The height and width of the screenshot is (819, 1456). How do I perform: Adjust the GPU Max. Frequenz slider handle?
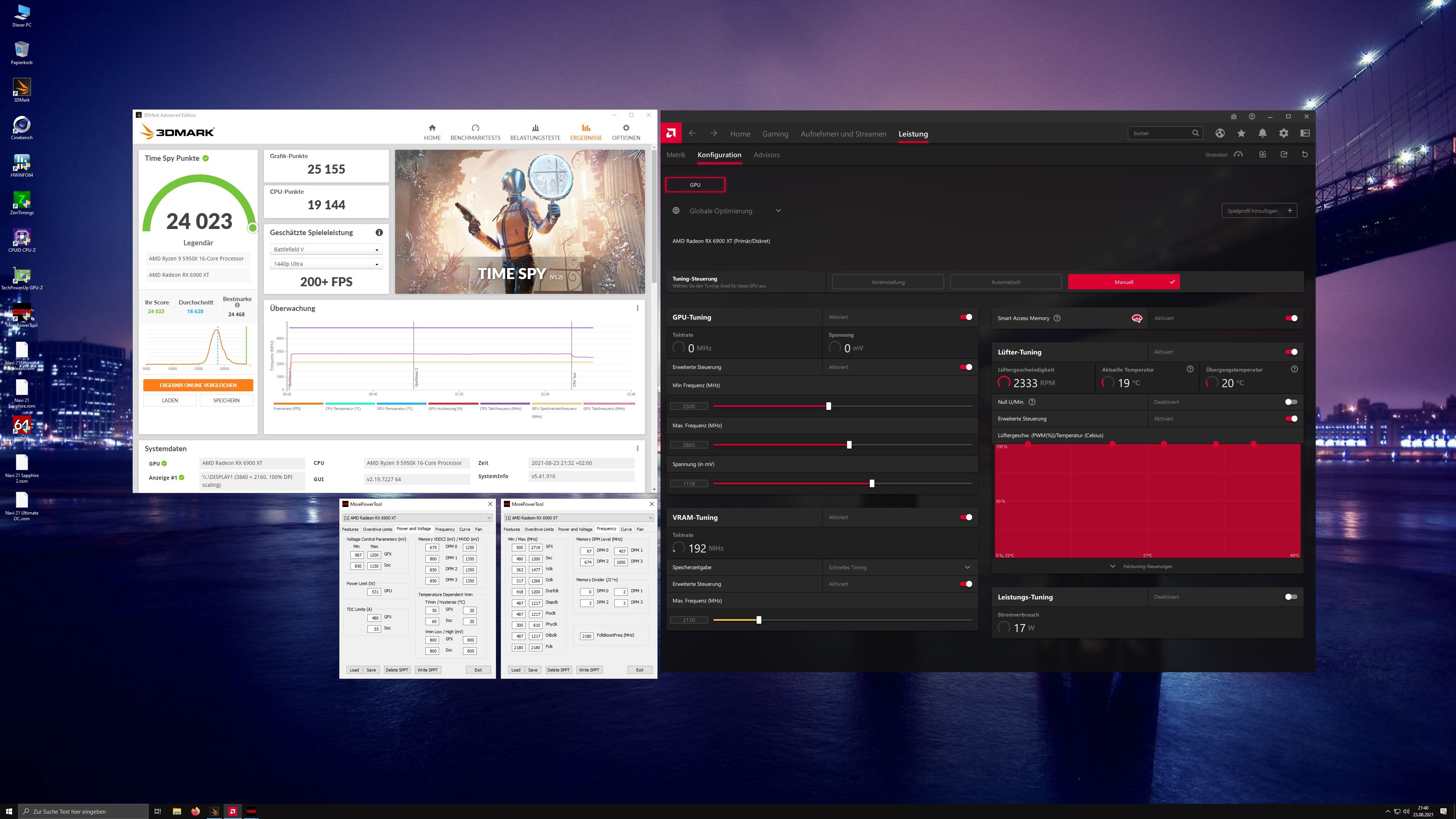pos(849,445)
